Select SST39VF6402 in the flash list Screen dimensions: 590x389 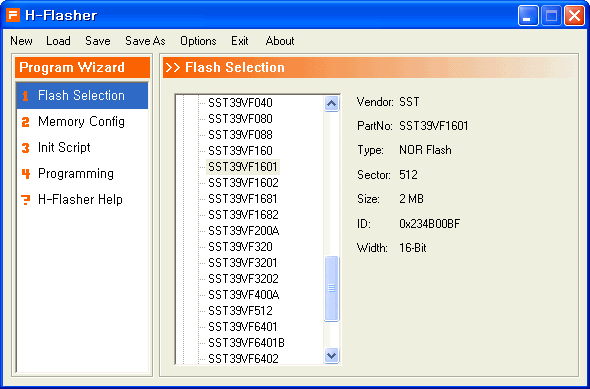(243, 359)
